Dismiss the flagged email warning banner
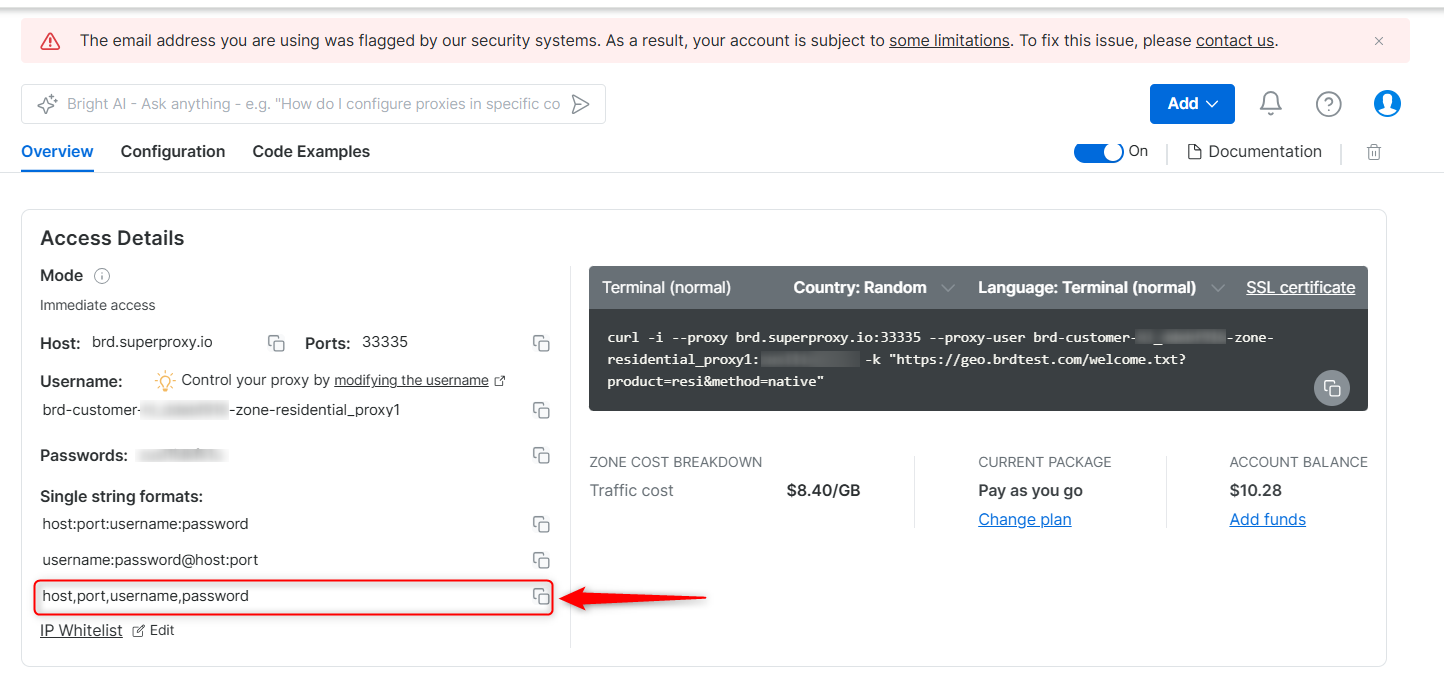 [1379, 41]
